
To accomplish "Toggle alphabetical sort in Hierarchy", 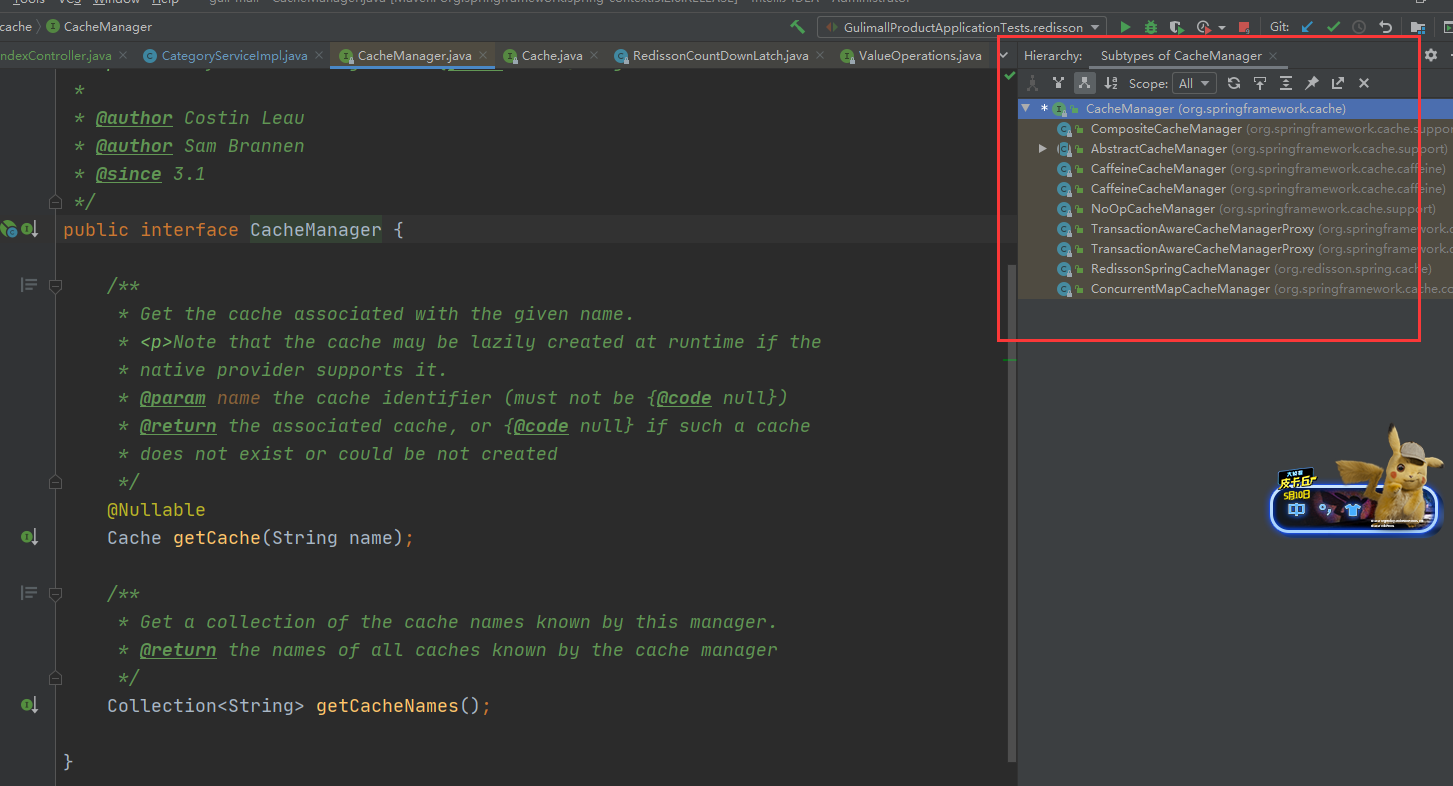I will [x=1110, y=83].
